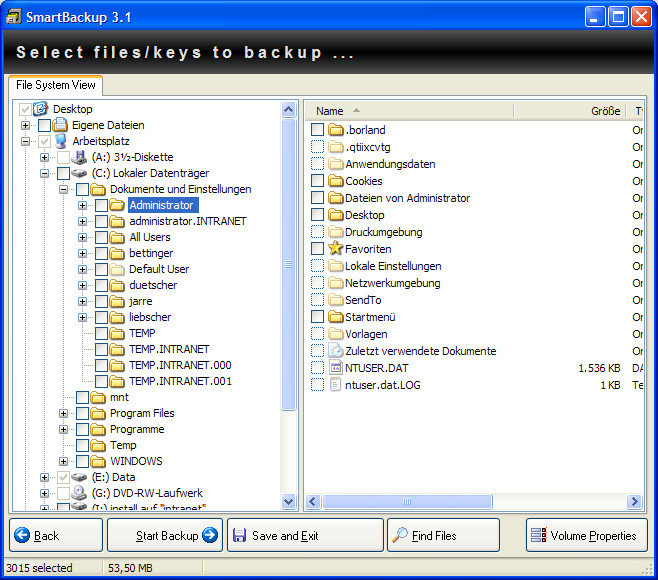Viewport: 658px width, 580px height.
Task: Click the floppy drive icon for A:
Action: pos(79,157)
